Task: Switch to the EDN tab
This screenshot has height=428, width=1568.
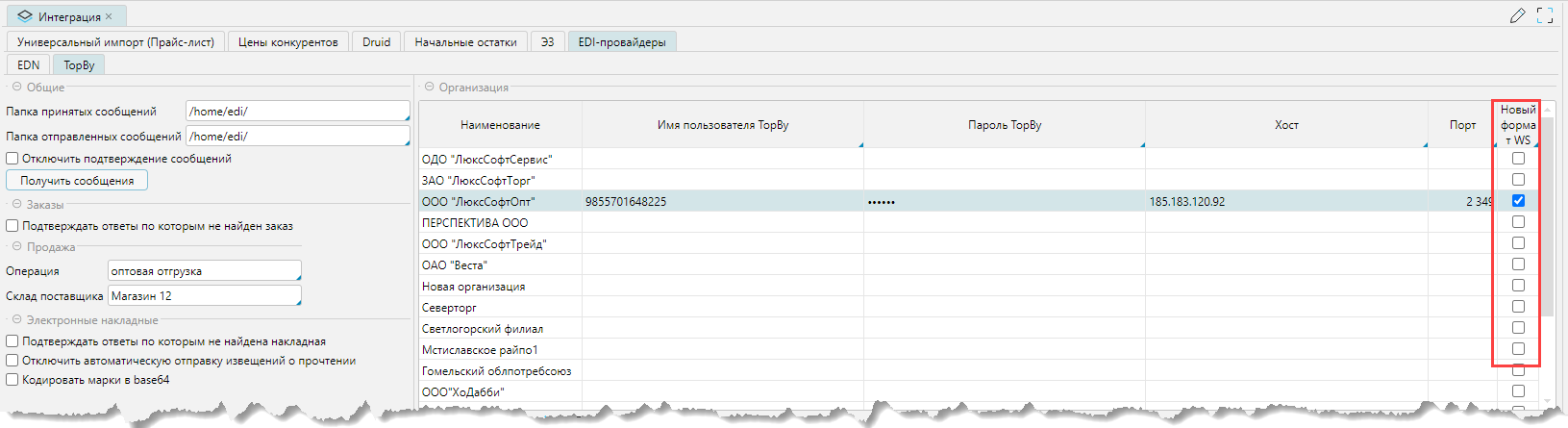Action: 29,65
